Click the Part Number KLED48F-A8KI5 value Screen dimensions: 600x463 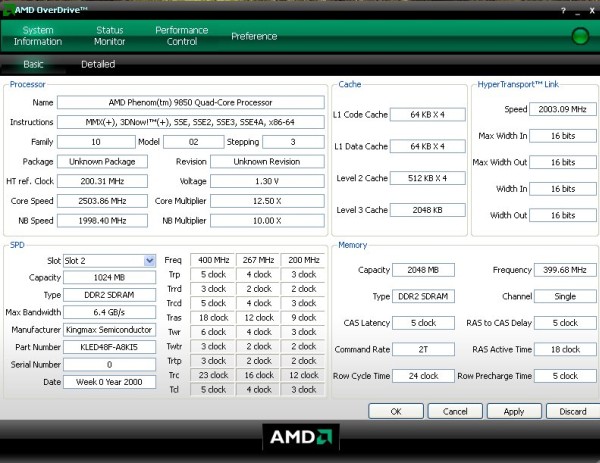click(x=109, y=347)
